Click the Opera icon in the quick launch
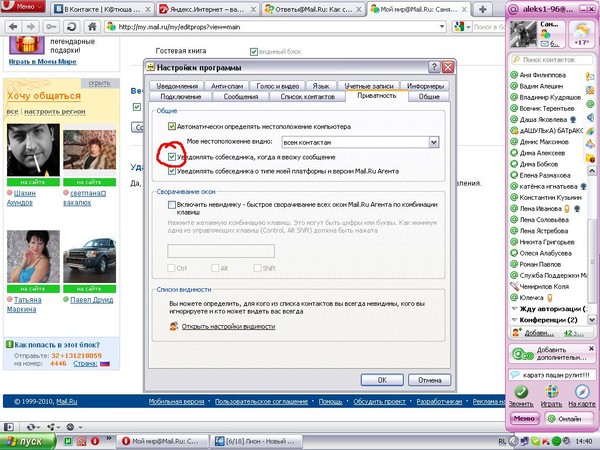This screenshot has width=600, height=450. tap(95, 441)
